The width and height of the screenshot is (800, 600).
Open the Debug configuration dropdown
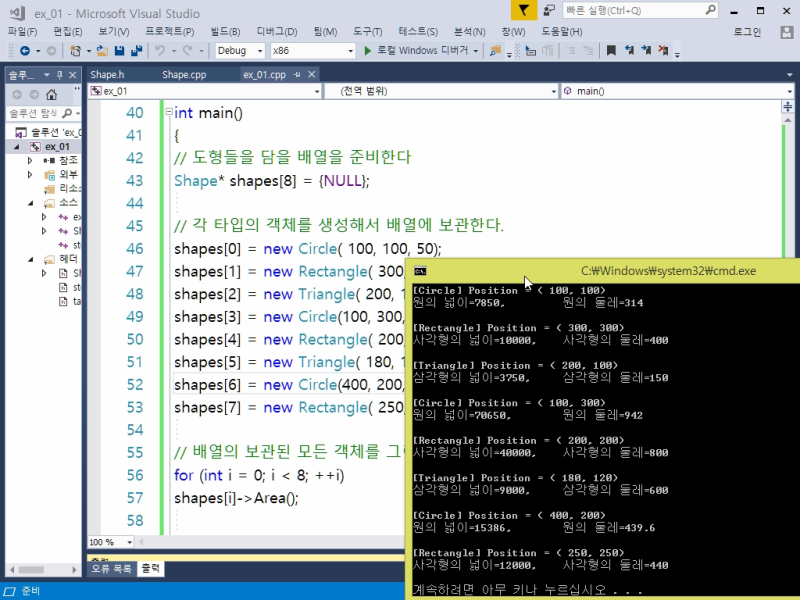pyautogui.click(x=260, y=51)
